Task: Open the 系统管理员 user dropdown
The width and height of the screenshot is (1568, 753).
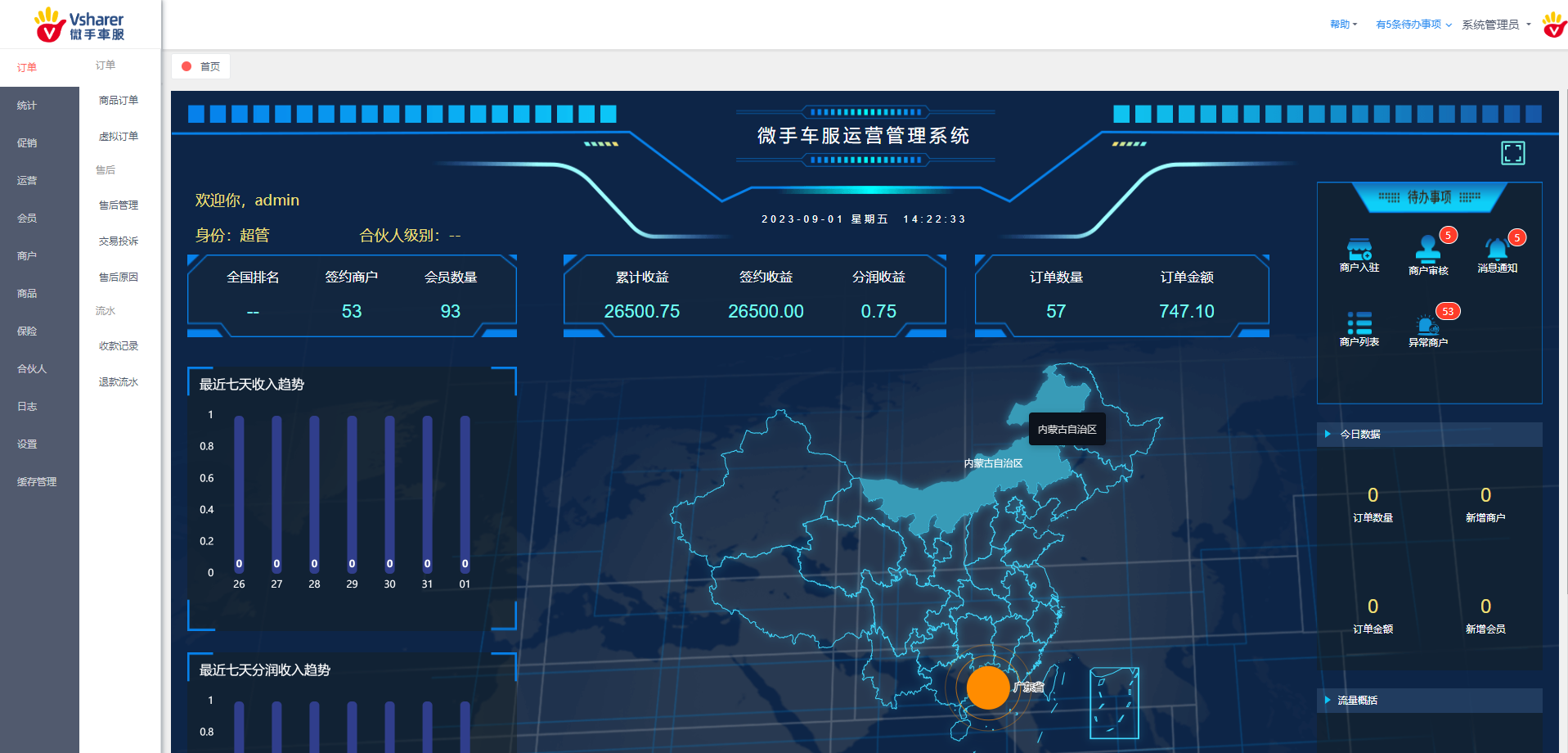Action: [x=1496, y=25]
